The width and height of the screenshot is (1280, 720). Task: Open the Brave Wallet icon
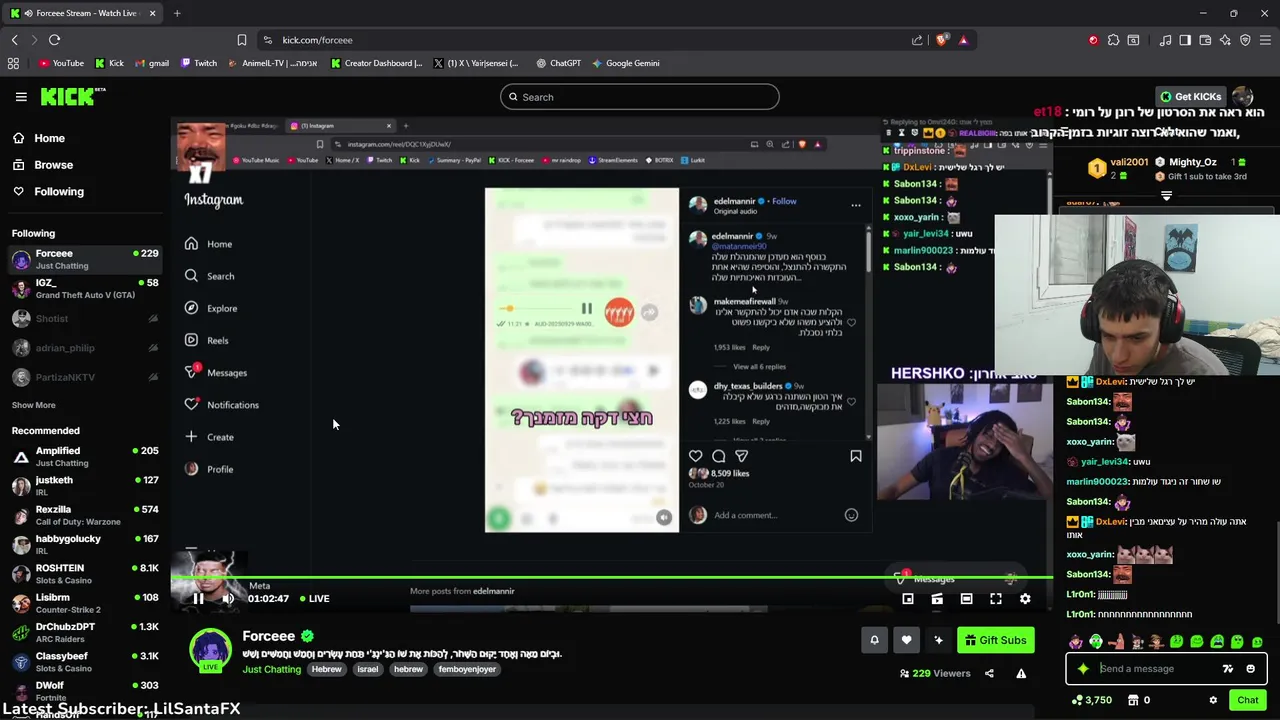point(1205,40)
